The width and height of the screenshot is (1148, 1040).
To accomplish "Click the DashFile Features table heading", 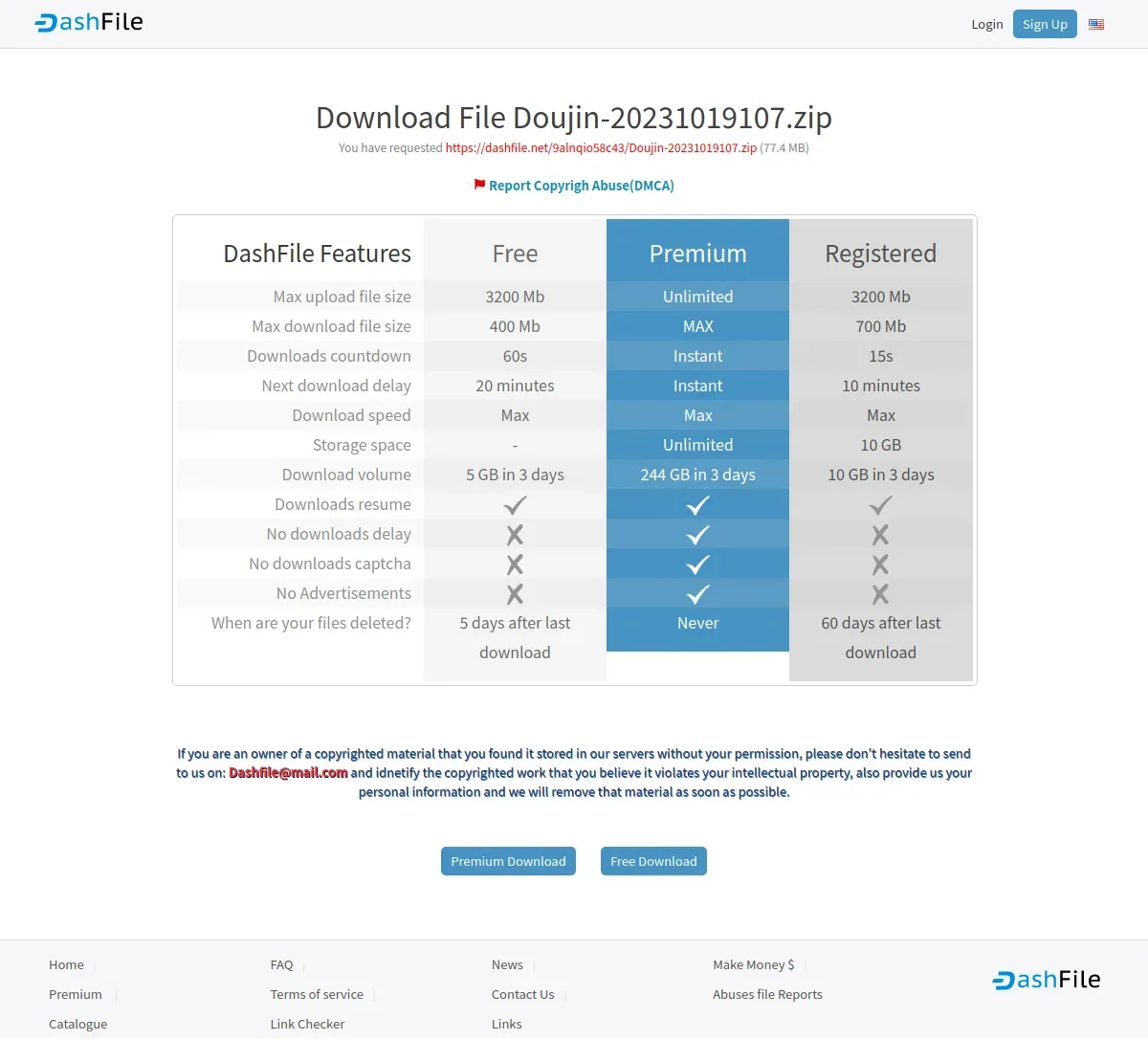I will point(317,254).
